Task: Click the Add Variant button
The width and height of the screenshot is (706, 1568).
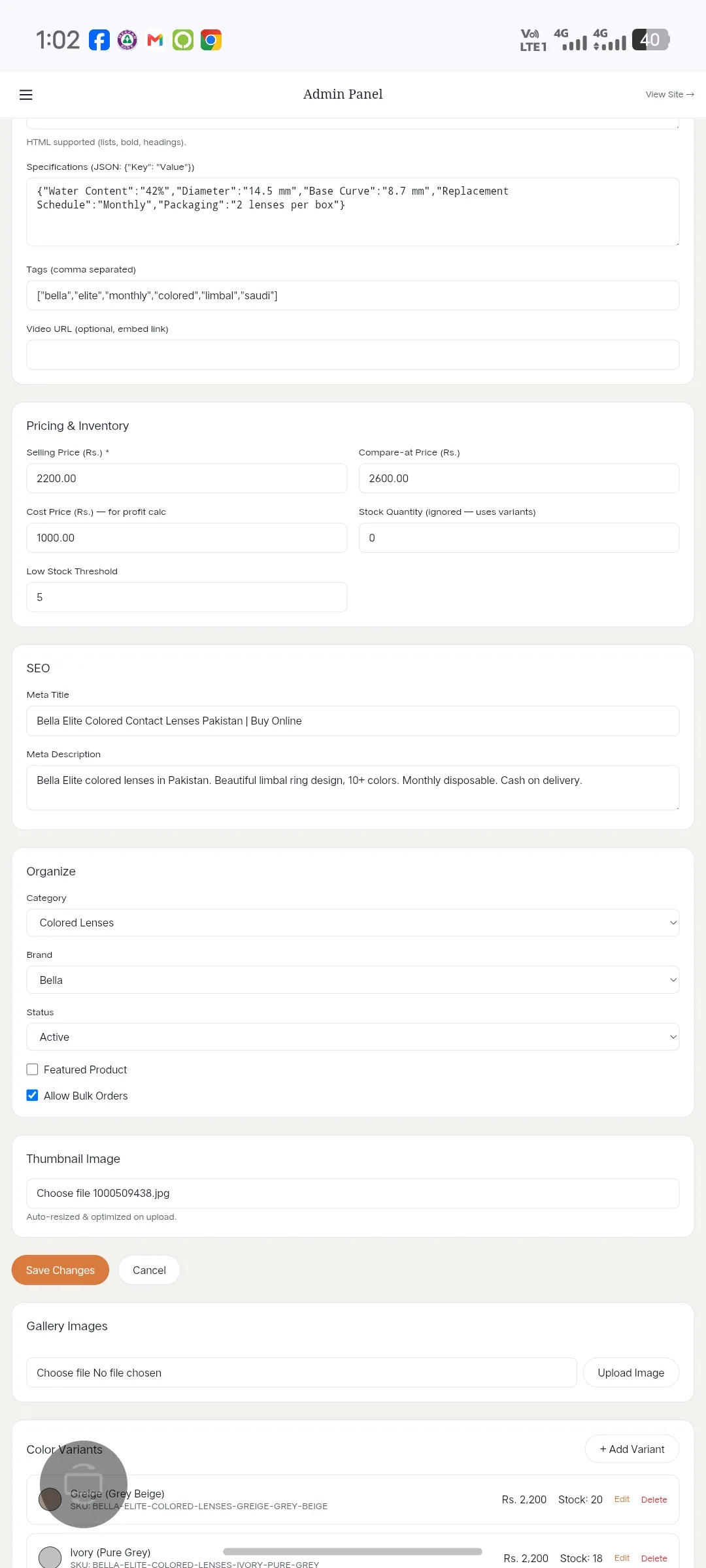Action: [x=632, y=1449]
